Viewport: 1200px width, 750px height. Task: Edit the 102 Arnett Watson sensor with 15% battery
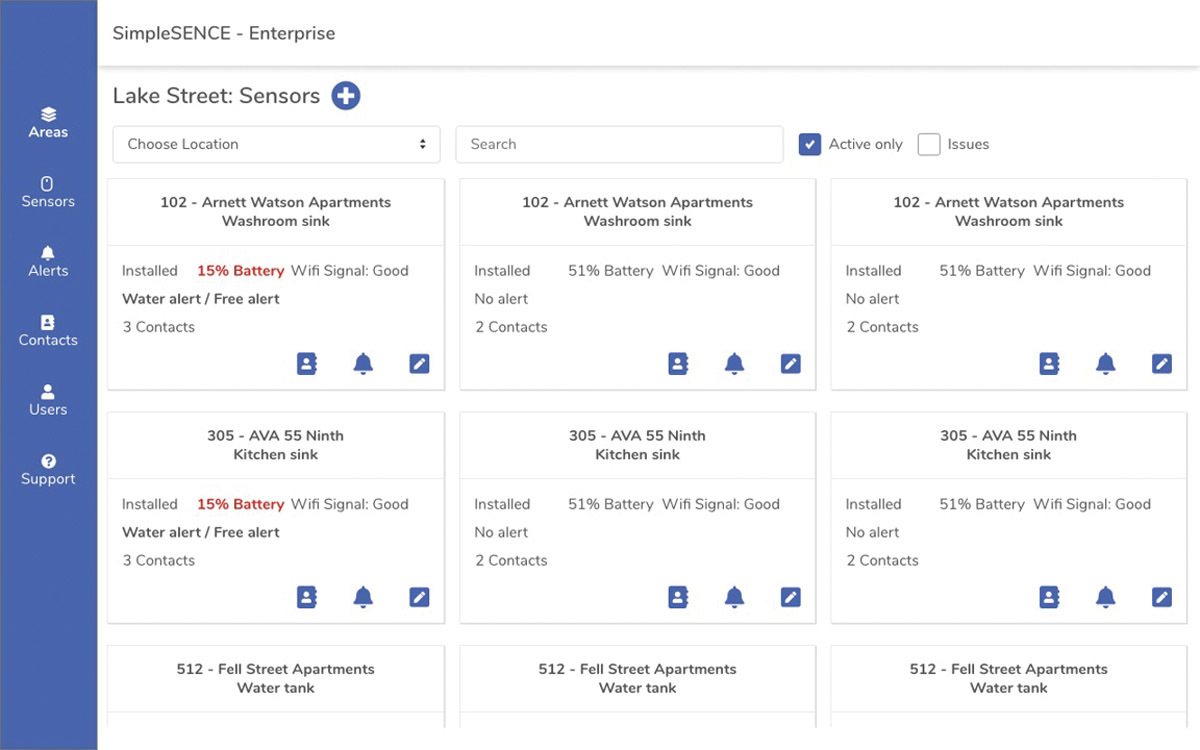pyautogui.click(x=419, y=364)
